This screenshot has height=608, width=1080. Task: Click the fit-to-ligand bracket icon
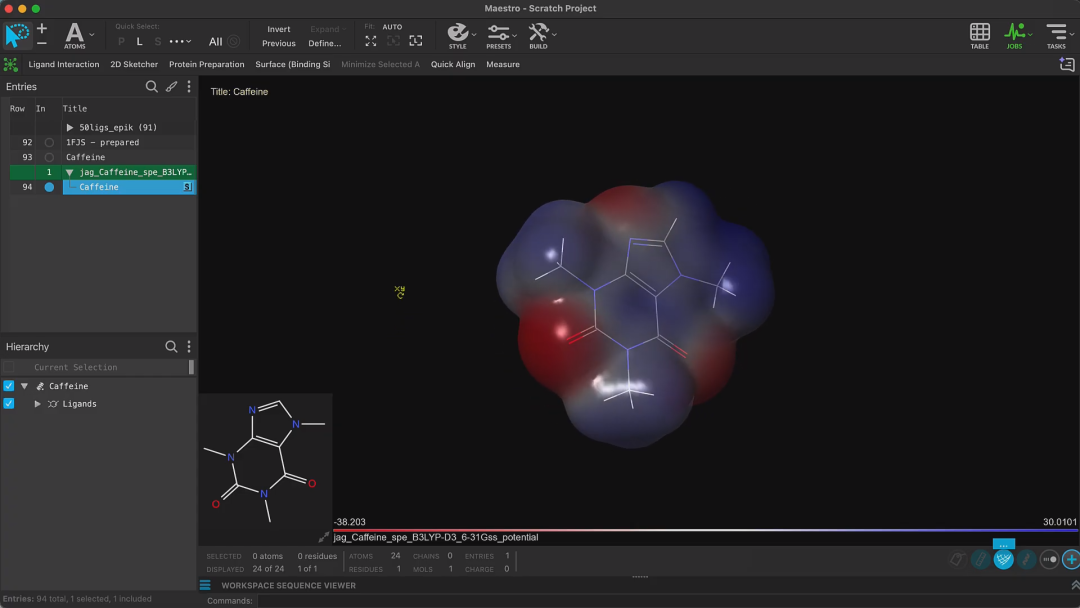pos(416,41)
